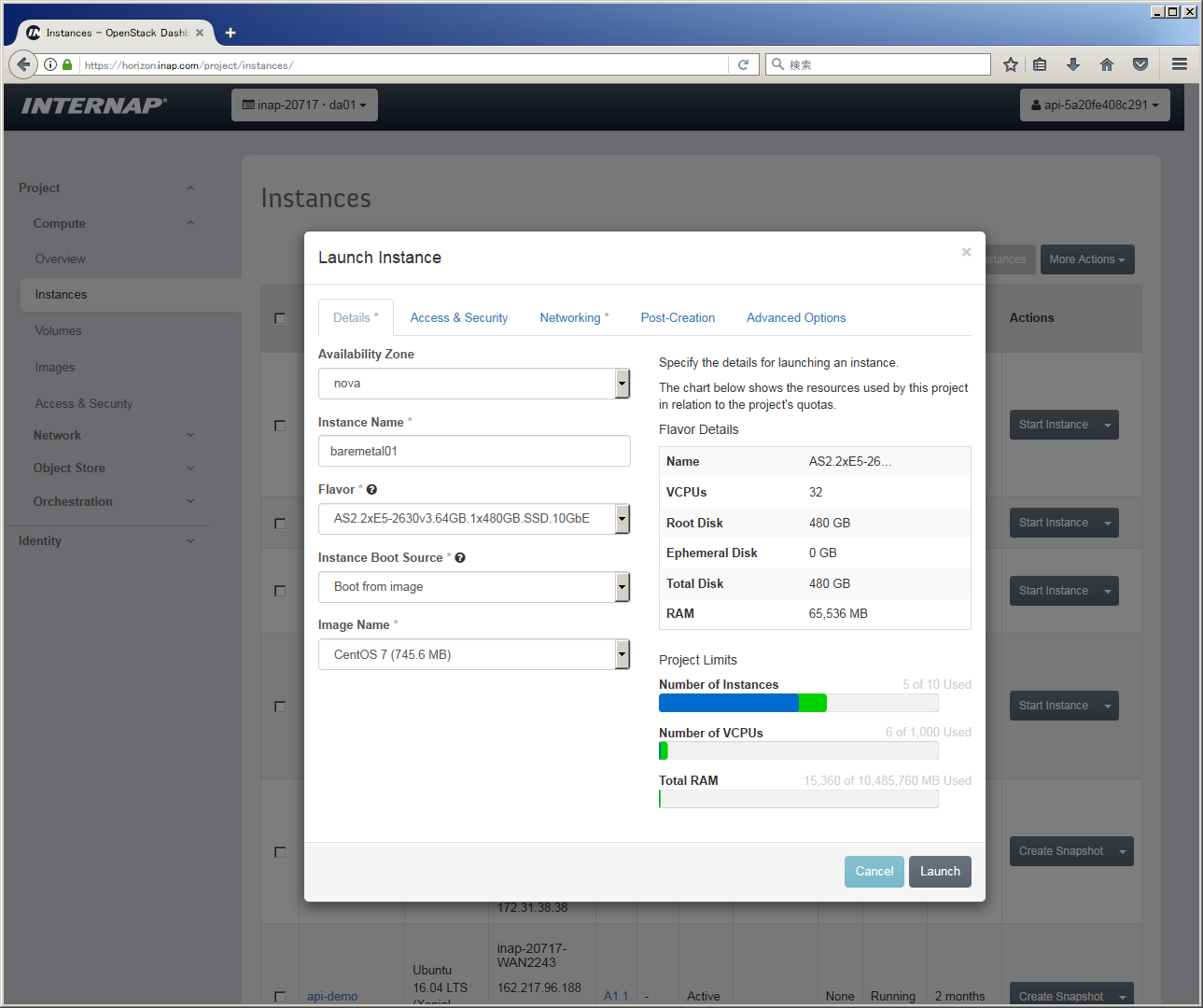
Task: Open Instances in the sidebar
Action: click(131, 294)
